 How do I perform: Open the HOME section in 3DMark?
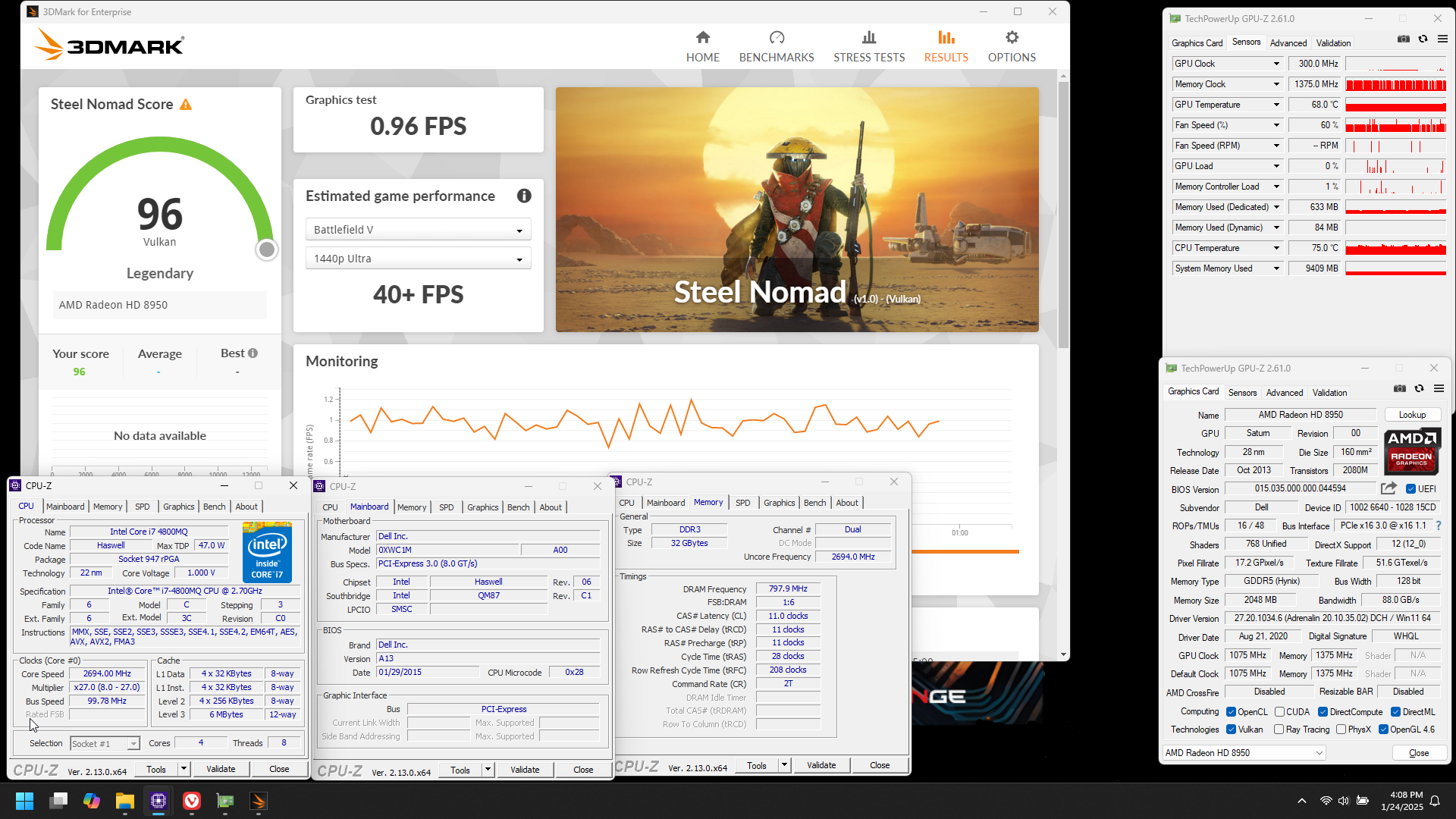coord(702,46)
